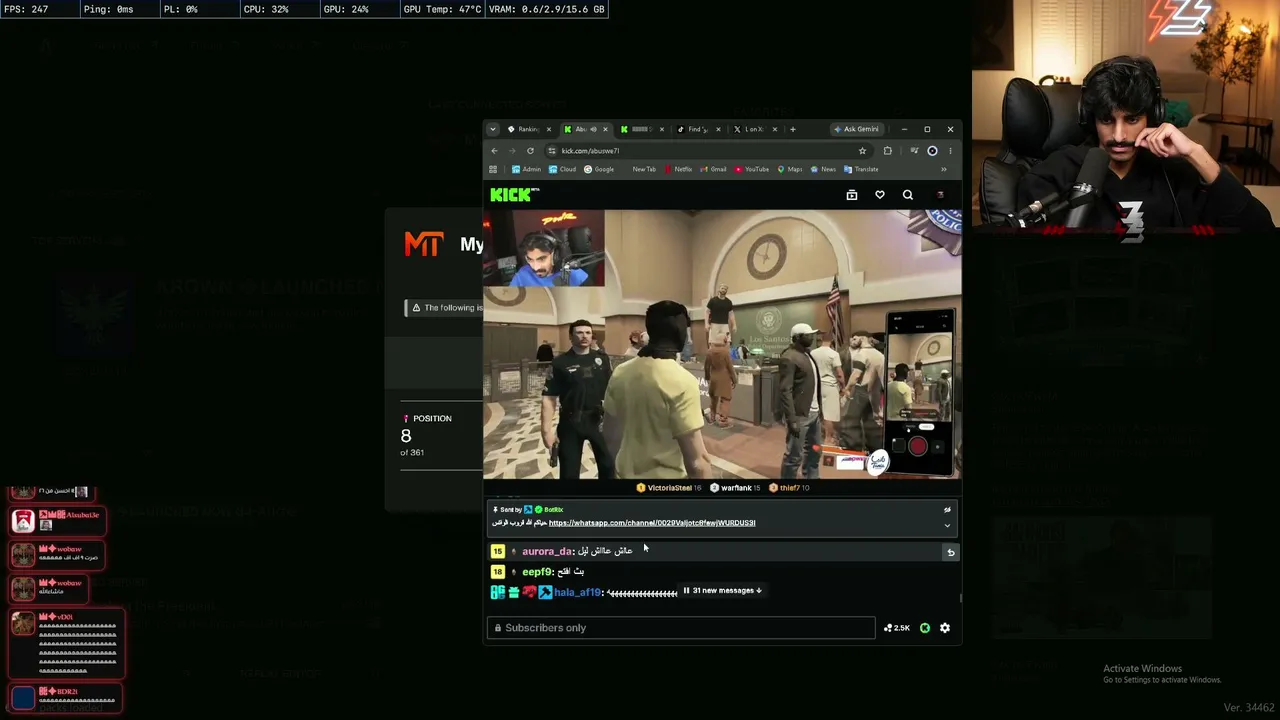Click the Activate Windows notice
This screenshot has height=720, width=1280.
(1162, 674)
